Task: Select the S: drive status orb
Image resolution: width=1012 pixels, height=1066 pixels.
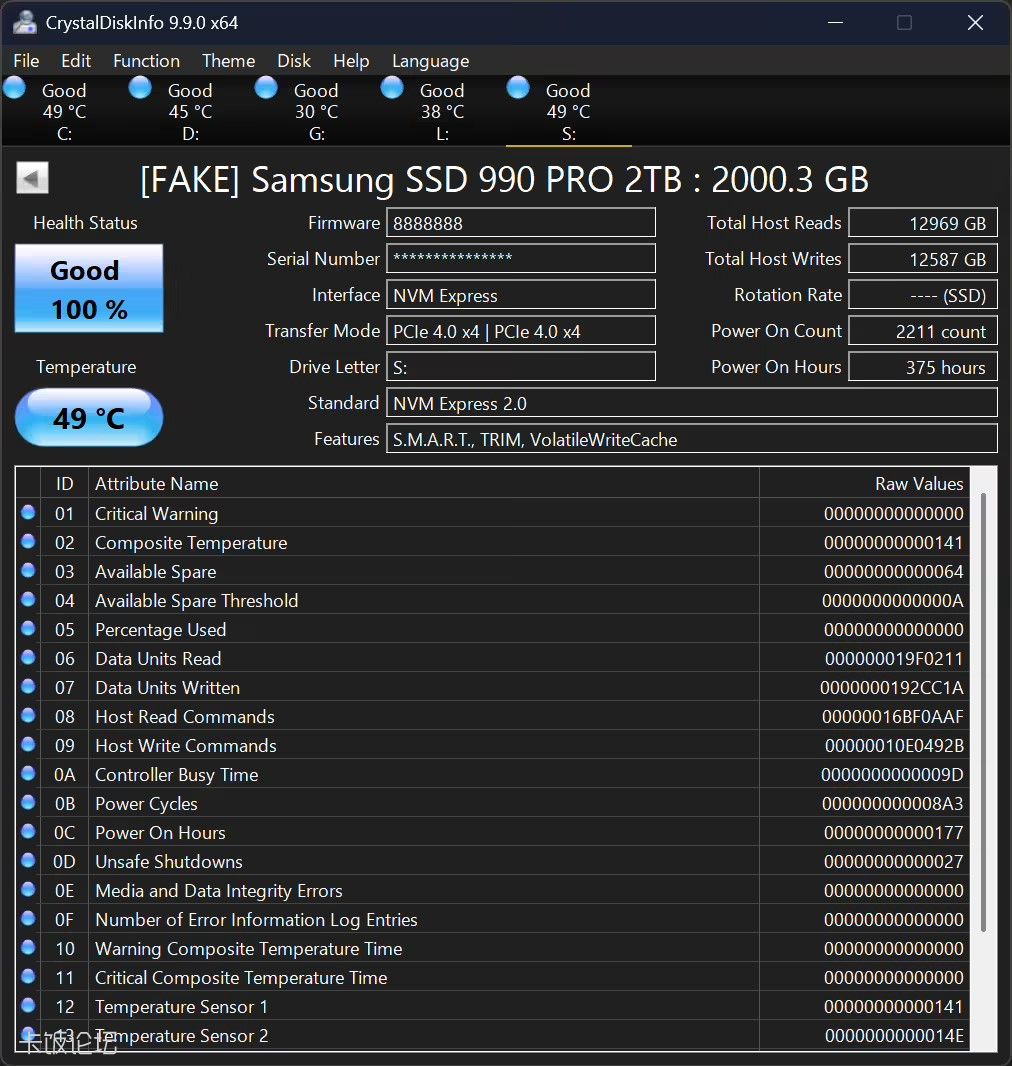Action: coord(518,88)
